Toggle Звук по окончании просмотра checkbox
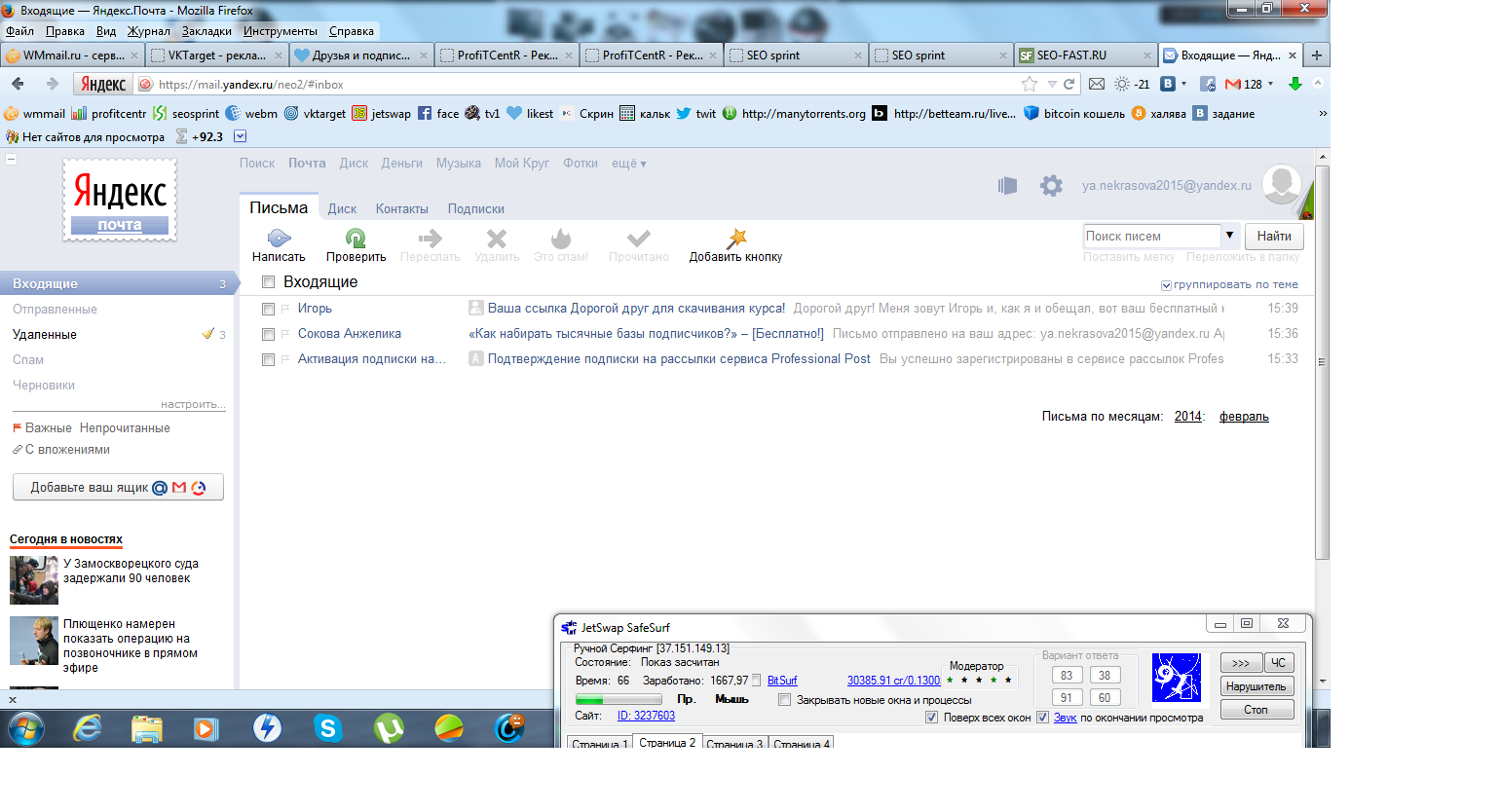This screenshot has width=1500, height=812. pos(1042,718)
